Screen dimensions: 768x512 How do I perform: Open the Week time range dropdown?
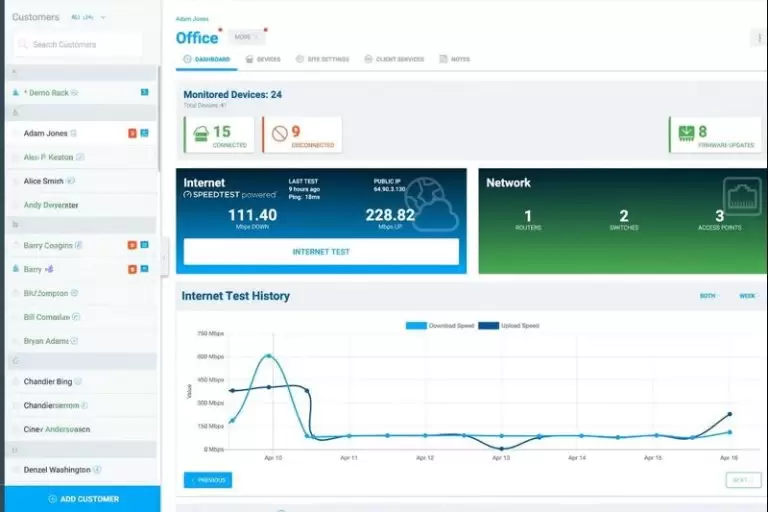click(x=747, y=296)
